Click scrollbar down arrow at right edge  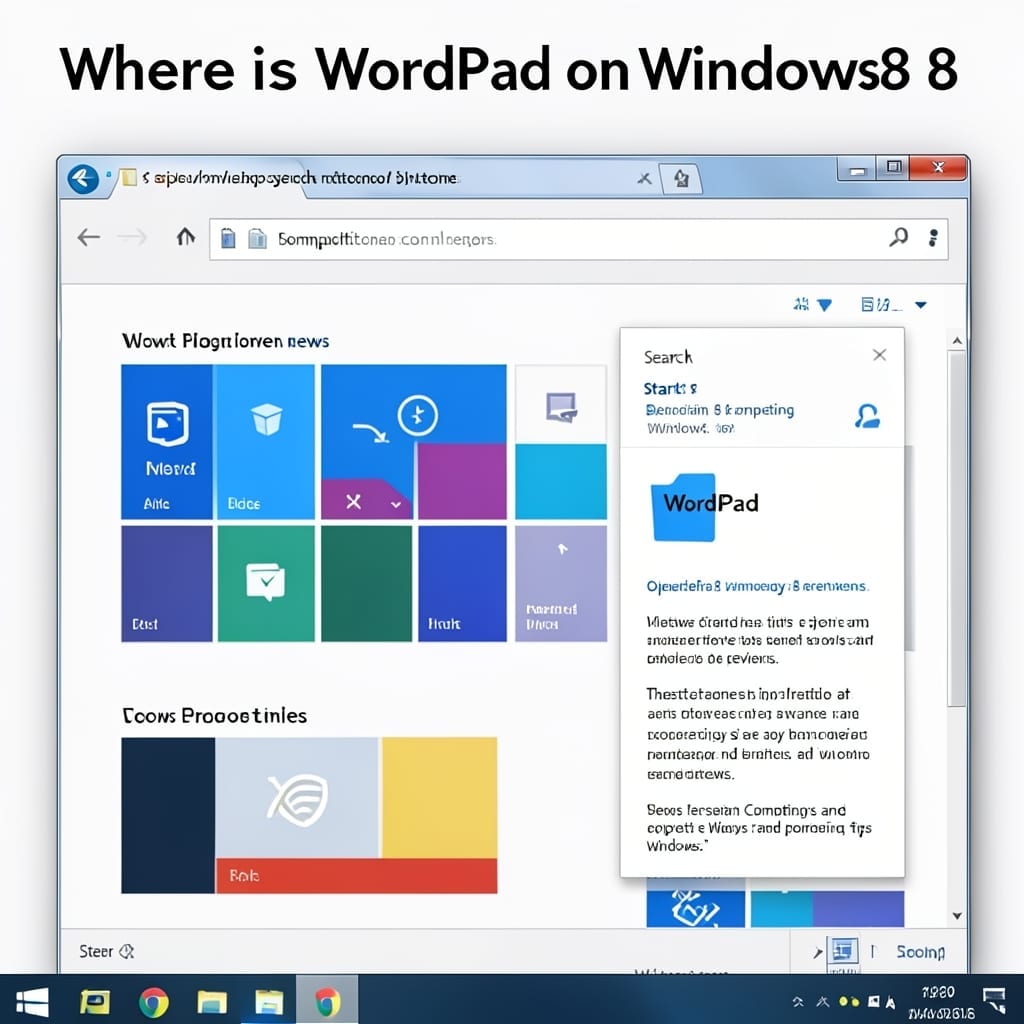[957, 916]
